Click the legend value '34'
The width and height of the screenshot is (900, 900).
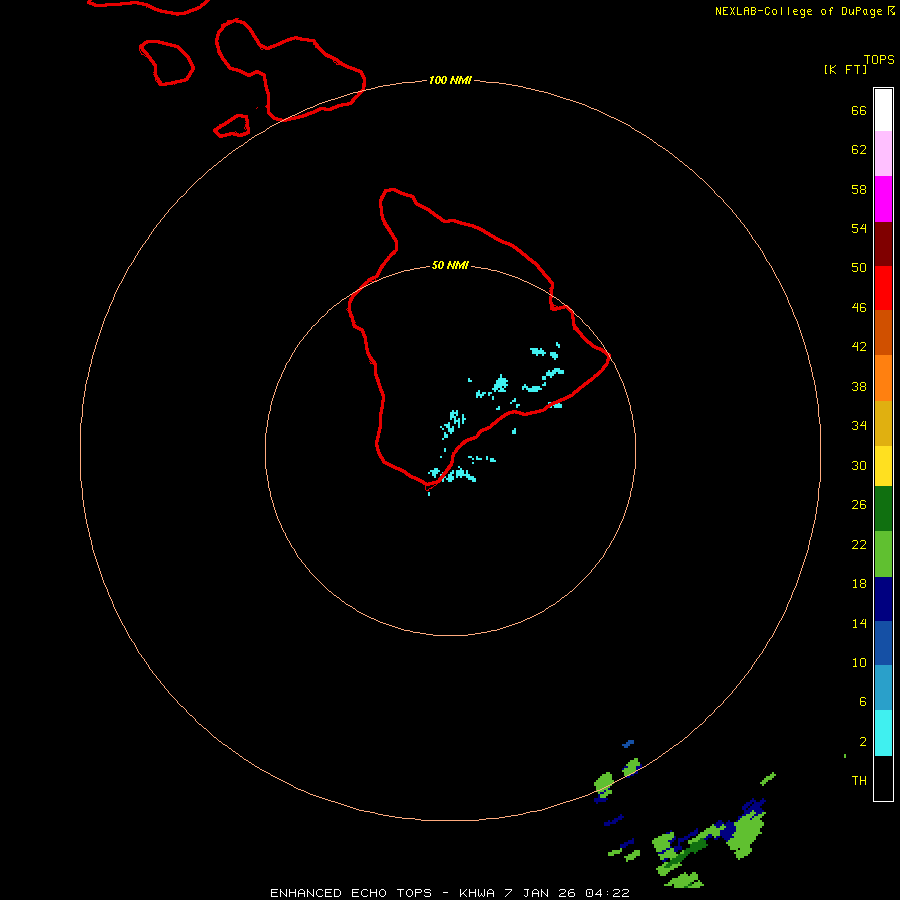click(x=859, y=426)
